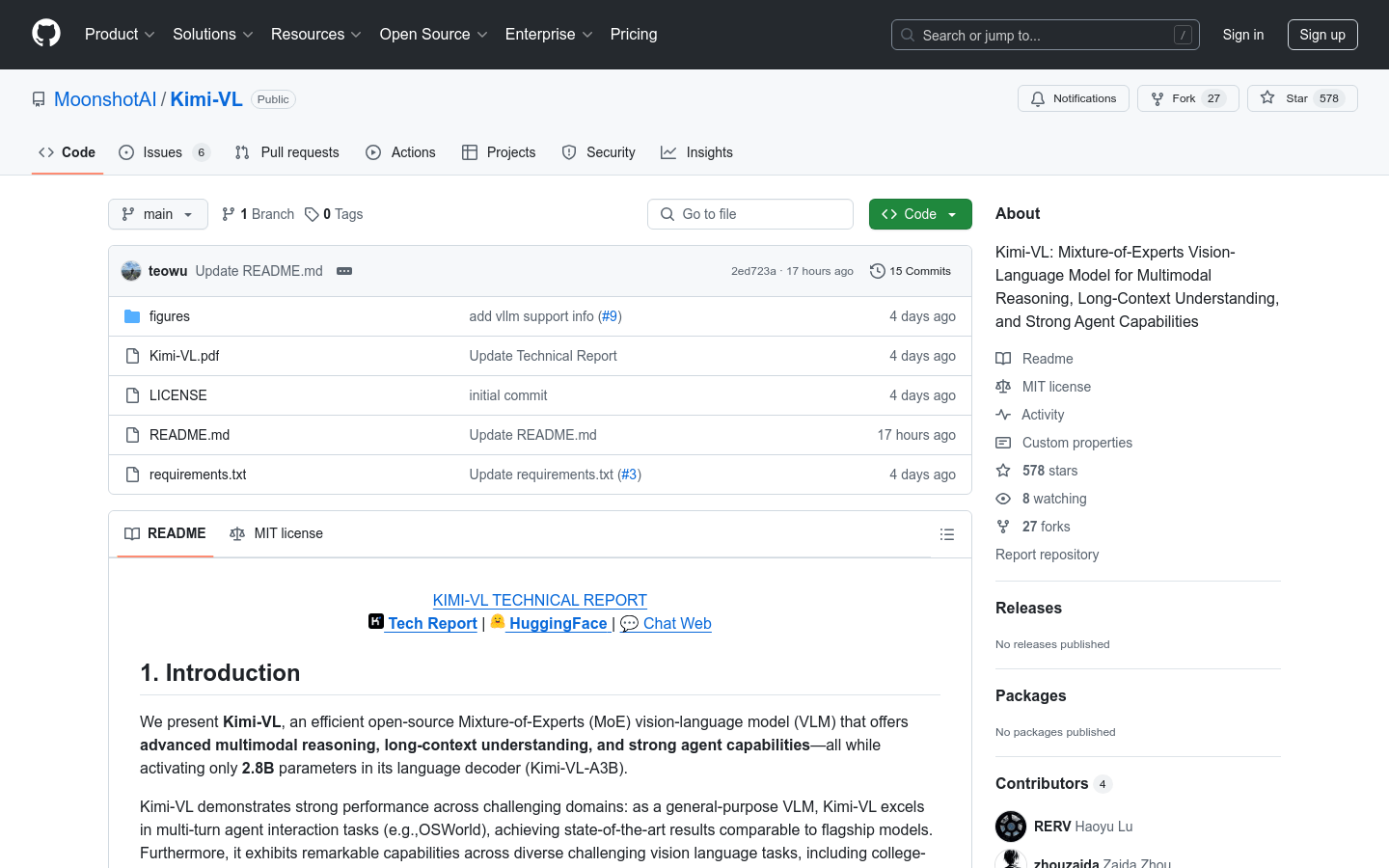
Task: Open commit hash 2ed723a
Action: tap(753, 271)
